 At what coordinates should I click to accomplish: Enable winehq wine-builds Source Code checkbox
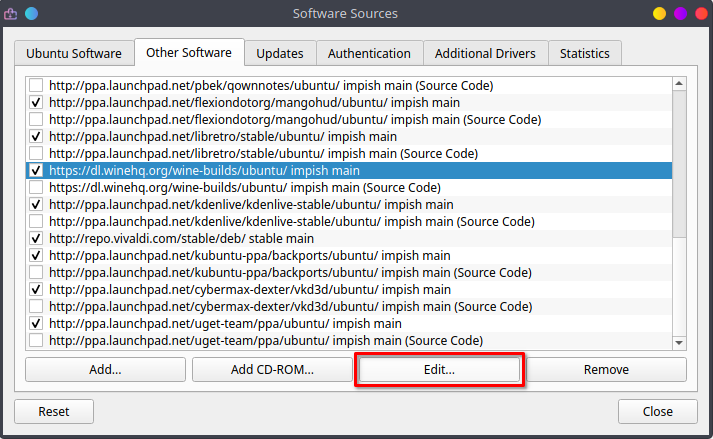[x=36, y=187]
